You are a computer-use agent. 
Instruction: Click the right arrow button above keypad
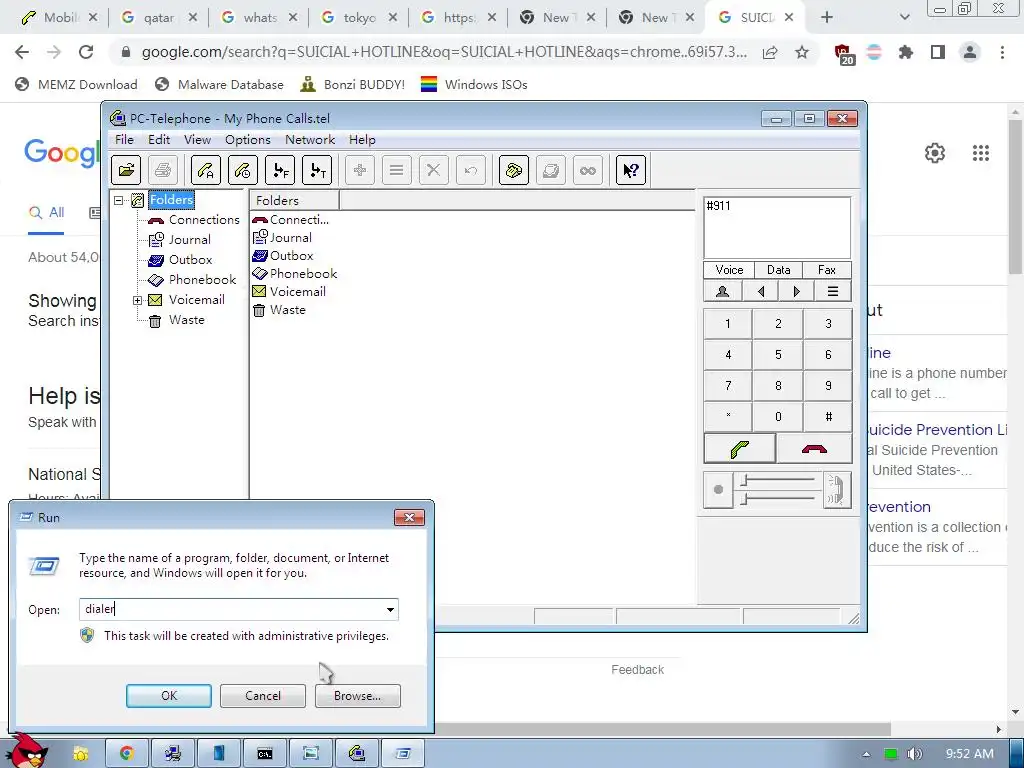point(796,291)
